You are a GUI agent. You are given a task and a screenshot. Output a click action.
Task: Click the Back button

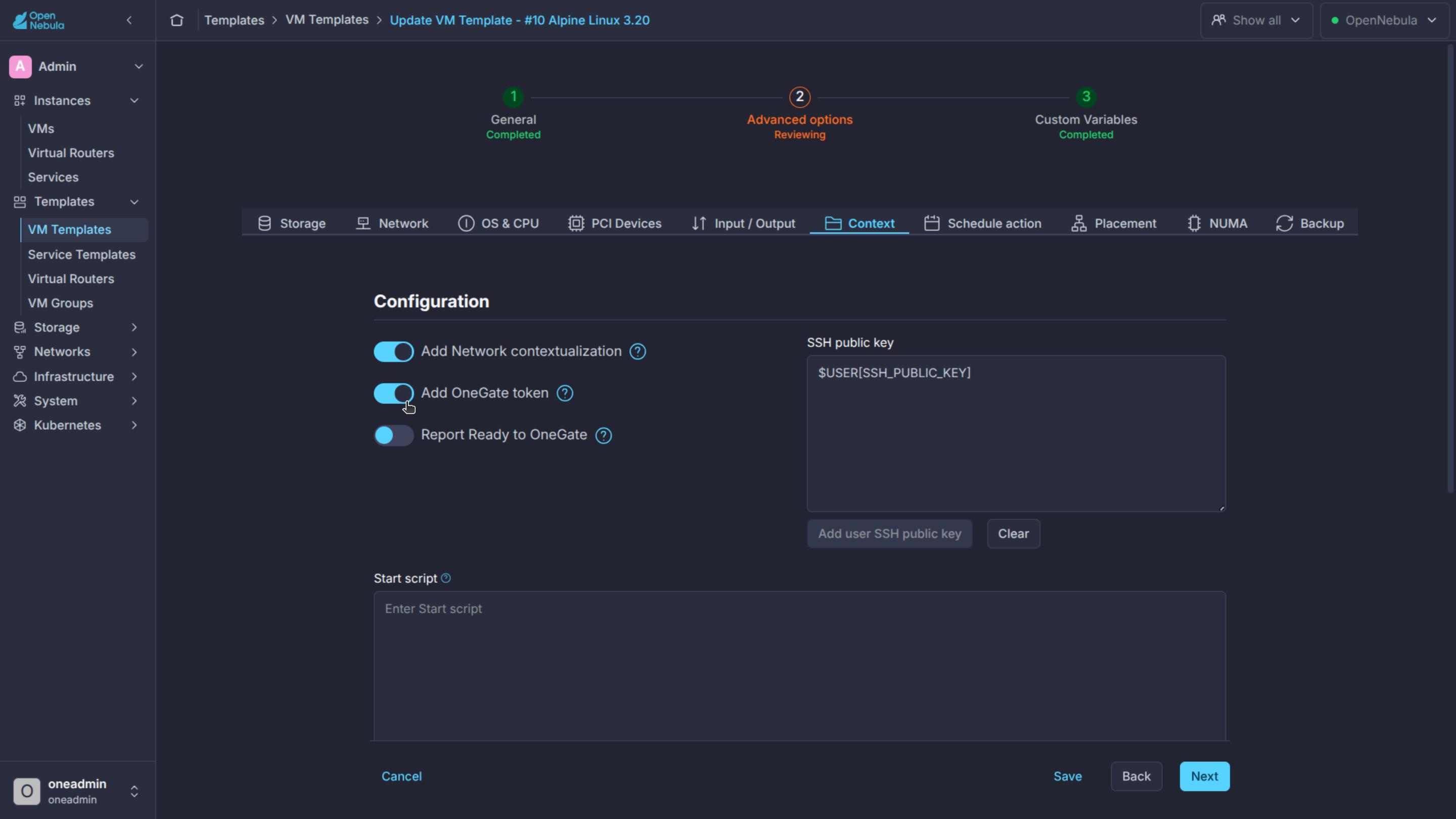[x=1136, y=776]
